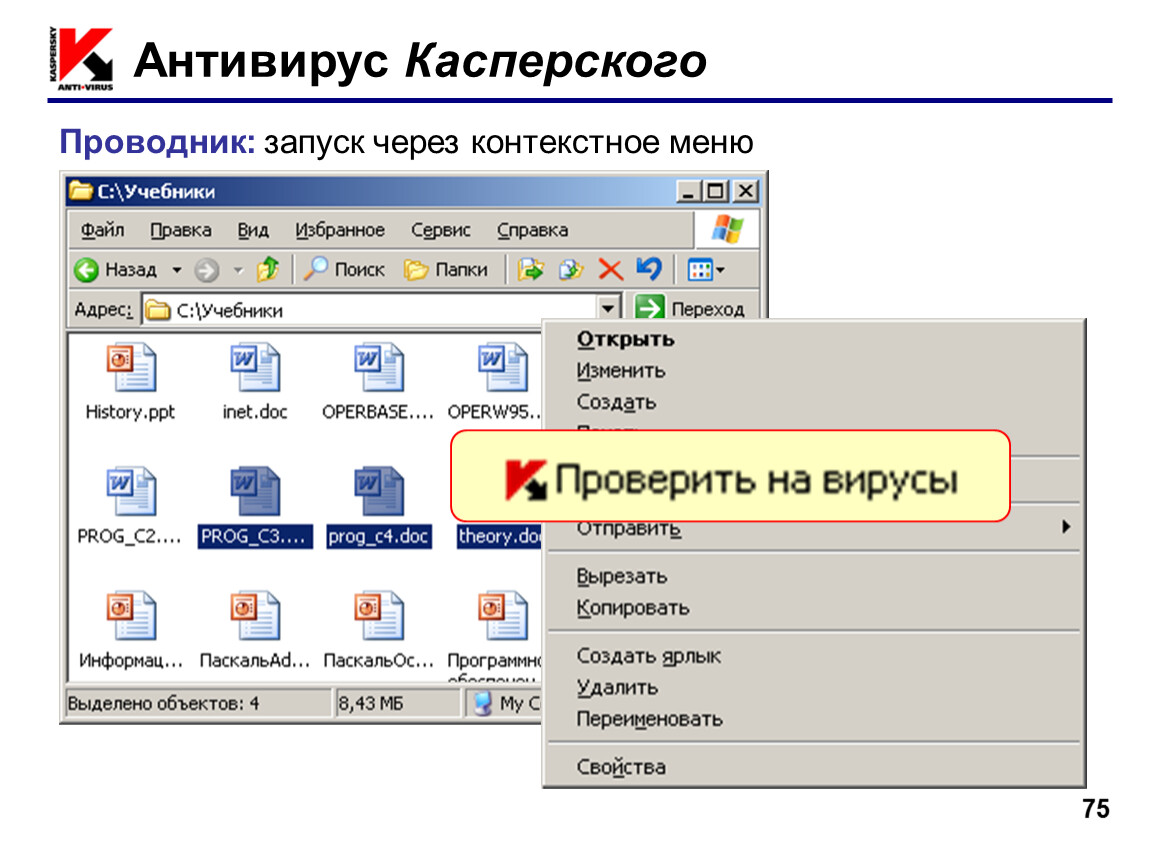Close the C:\Учебники window
This screenshot has height=864, width=1150.
coord(746,192)
